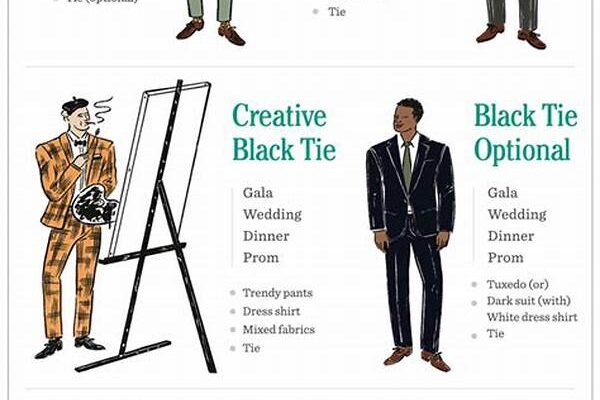Click 'Mixed fabrics' bullet item

coord(279,330)
